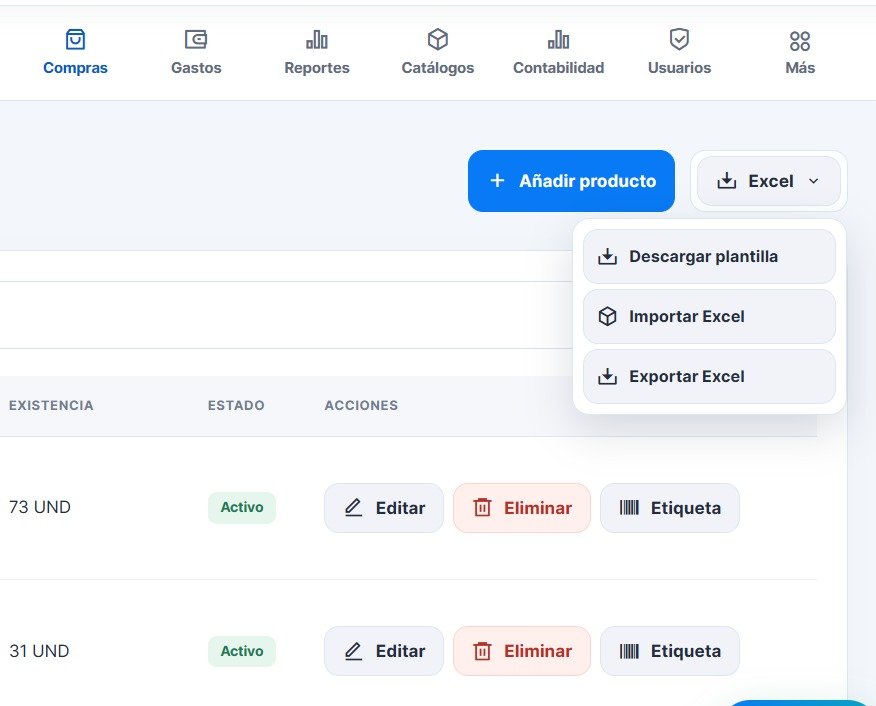Image resolution: width=876 pixels, height=706 pixels.
Task: Click the Reportes bar chart icon
Action: [x=317, y=40]
